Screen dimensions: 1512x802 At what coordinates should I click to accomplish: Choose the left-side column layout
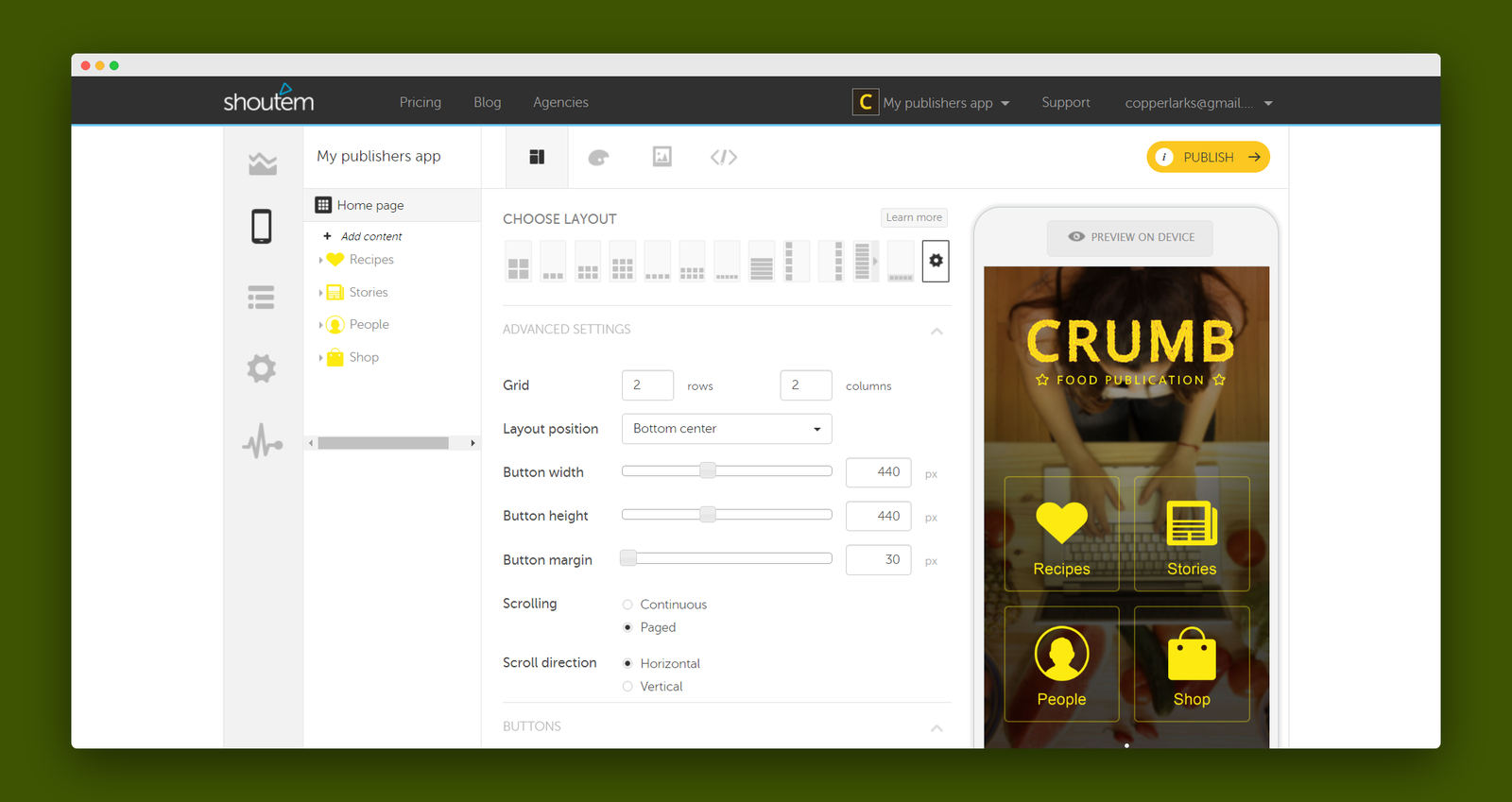tap(797, 261)
